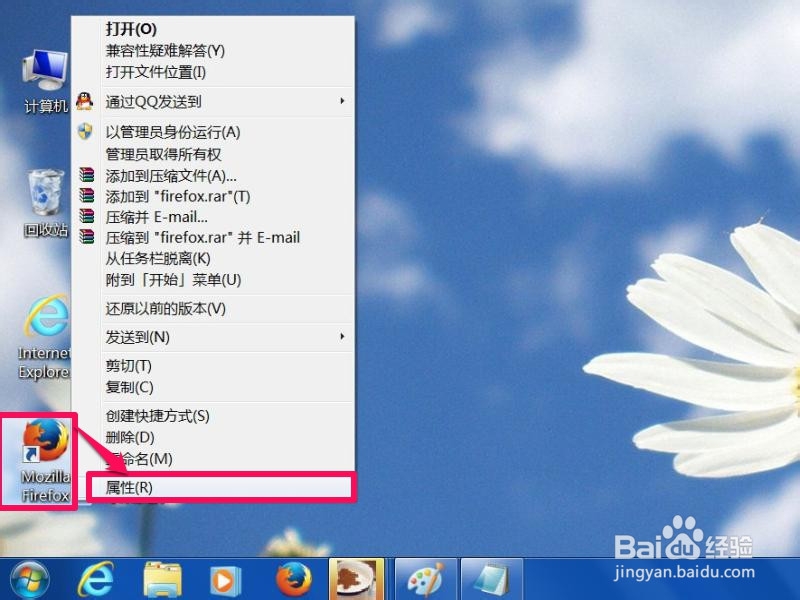Select 压缩到 "firefox.rar" 并 E-mail entry
This screenshot has height=600, width=800.
(203, 237)
